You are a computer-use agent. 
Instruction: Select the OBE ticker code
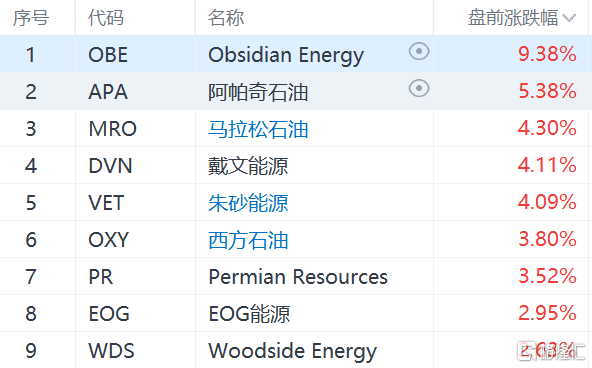108,55
